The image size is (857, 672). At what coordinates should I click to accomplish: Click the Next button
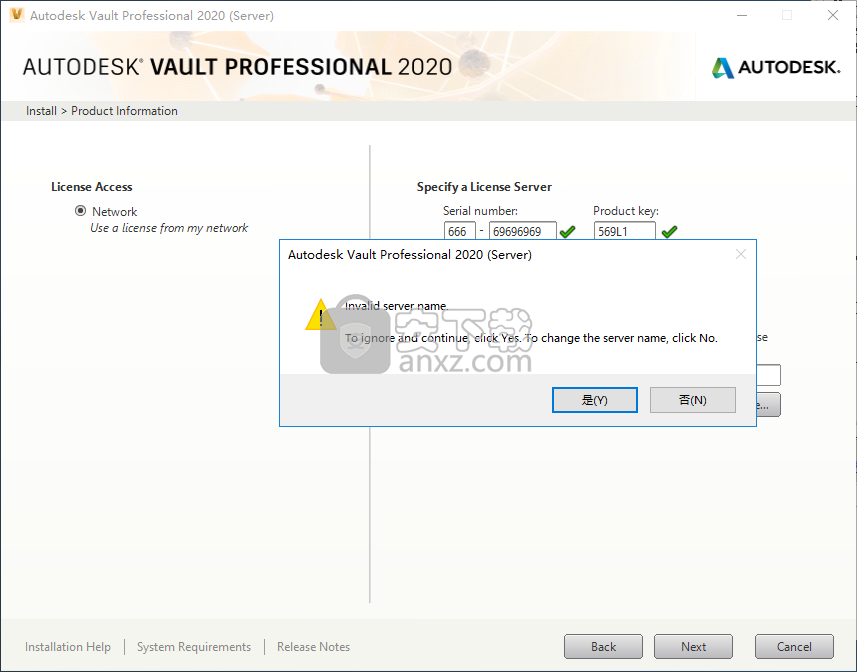[694, 647]
